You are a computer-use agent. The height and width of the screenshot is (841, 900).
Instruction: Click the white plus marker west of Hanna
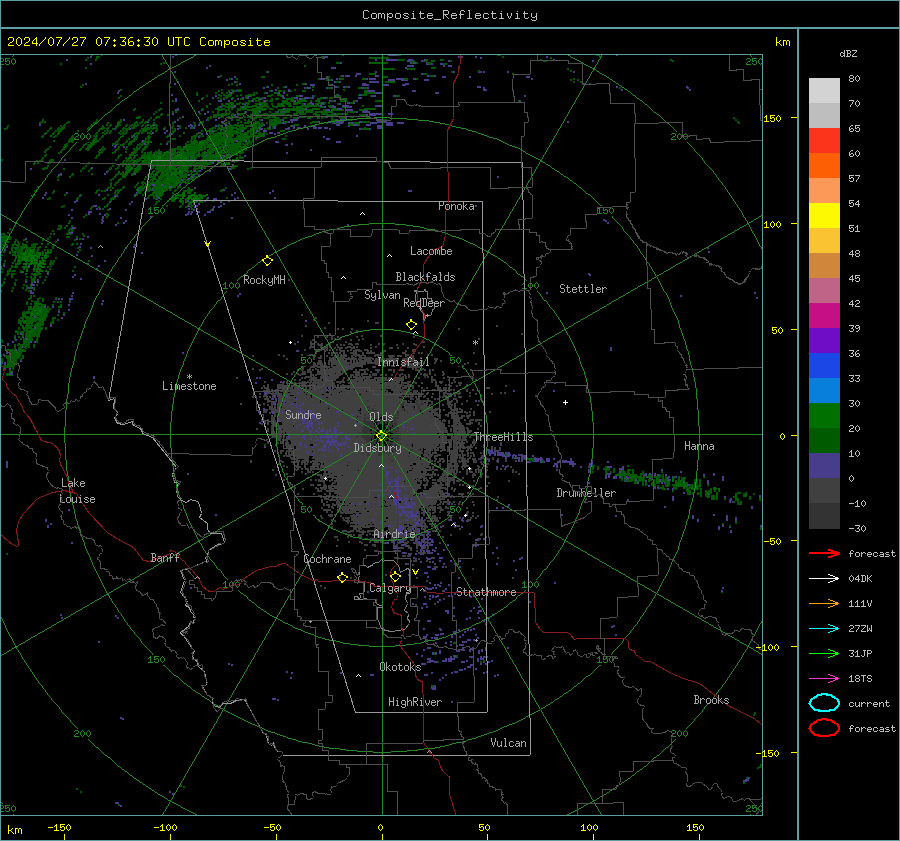coord(565,402)
